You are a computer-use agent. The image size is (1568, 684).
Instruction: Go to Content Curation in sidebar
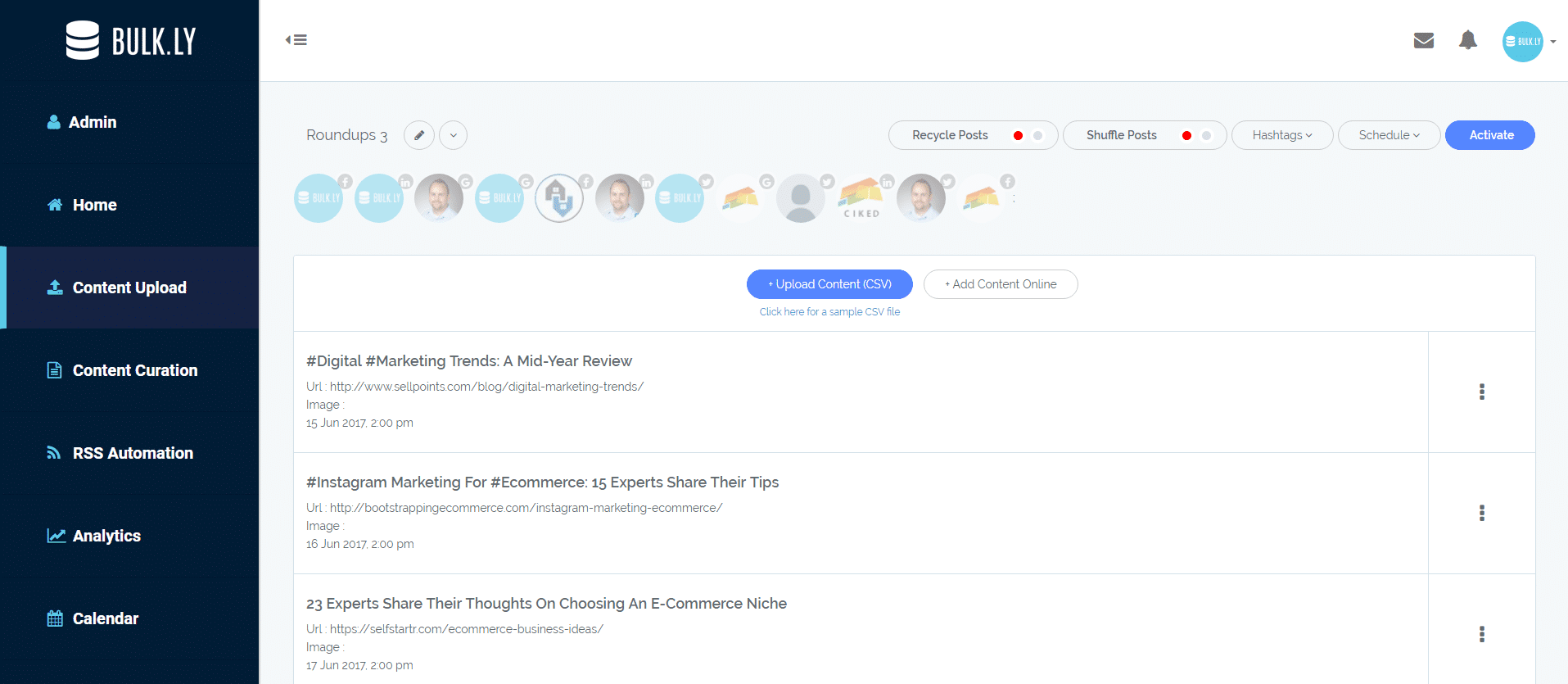134,370
